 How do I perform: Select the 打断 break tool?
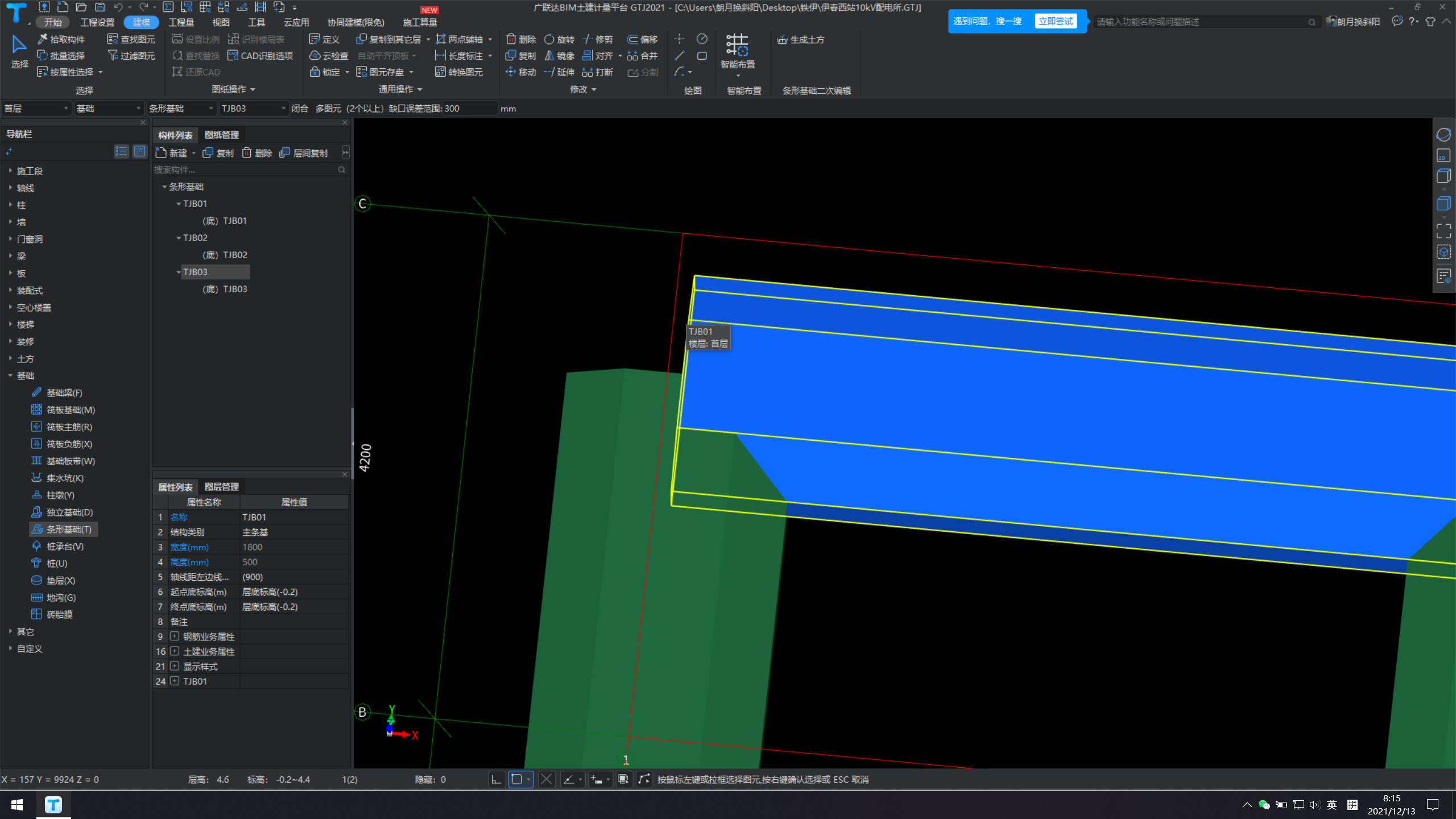pos(598,72)
